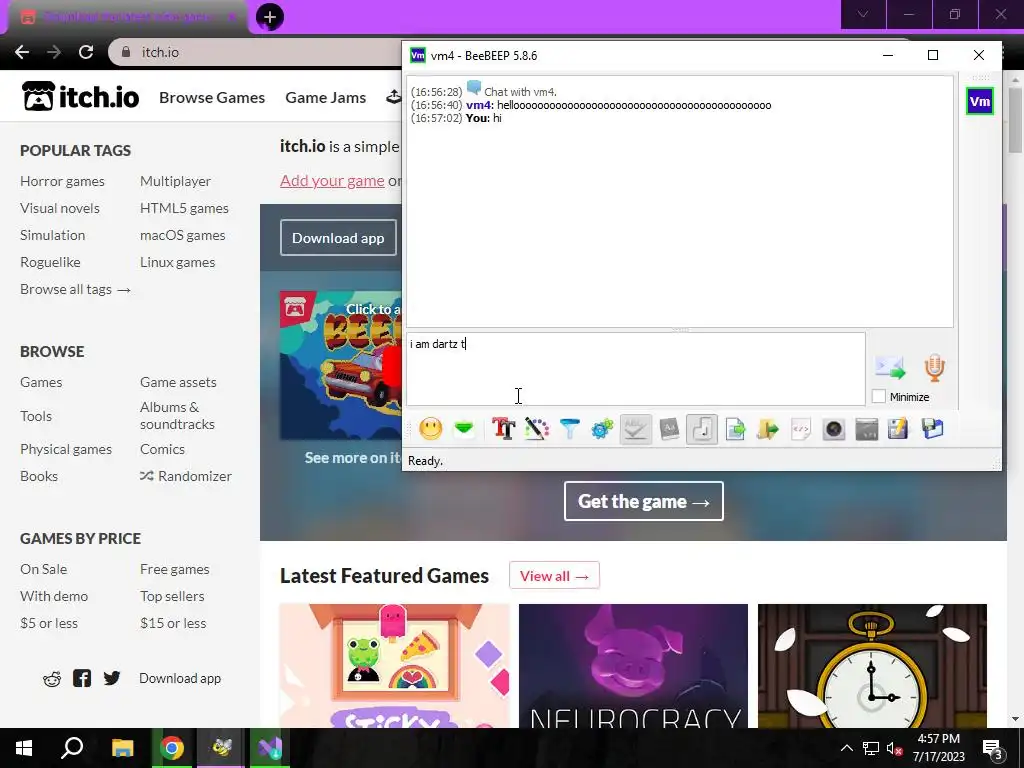Click the pocket watch game thumbnail

(x=872, y=665)
